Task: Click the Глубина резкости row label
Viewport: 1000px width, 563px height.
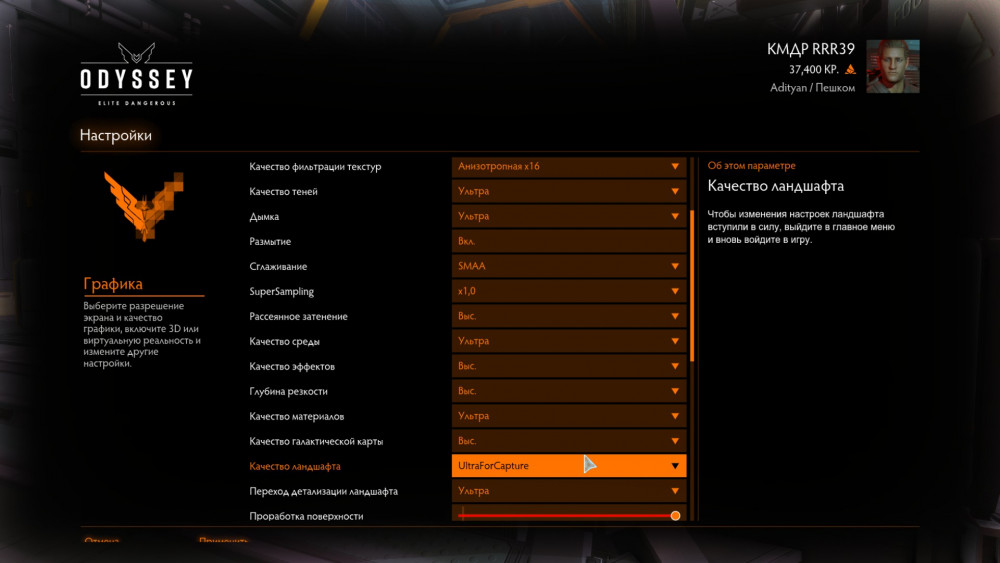Action: click(288, 391)
